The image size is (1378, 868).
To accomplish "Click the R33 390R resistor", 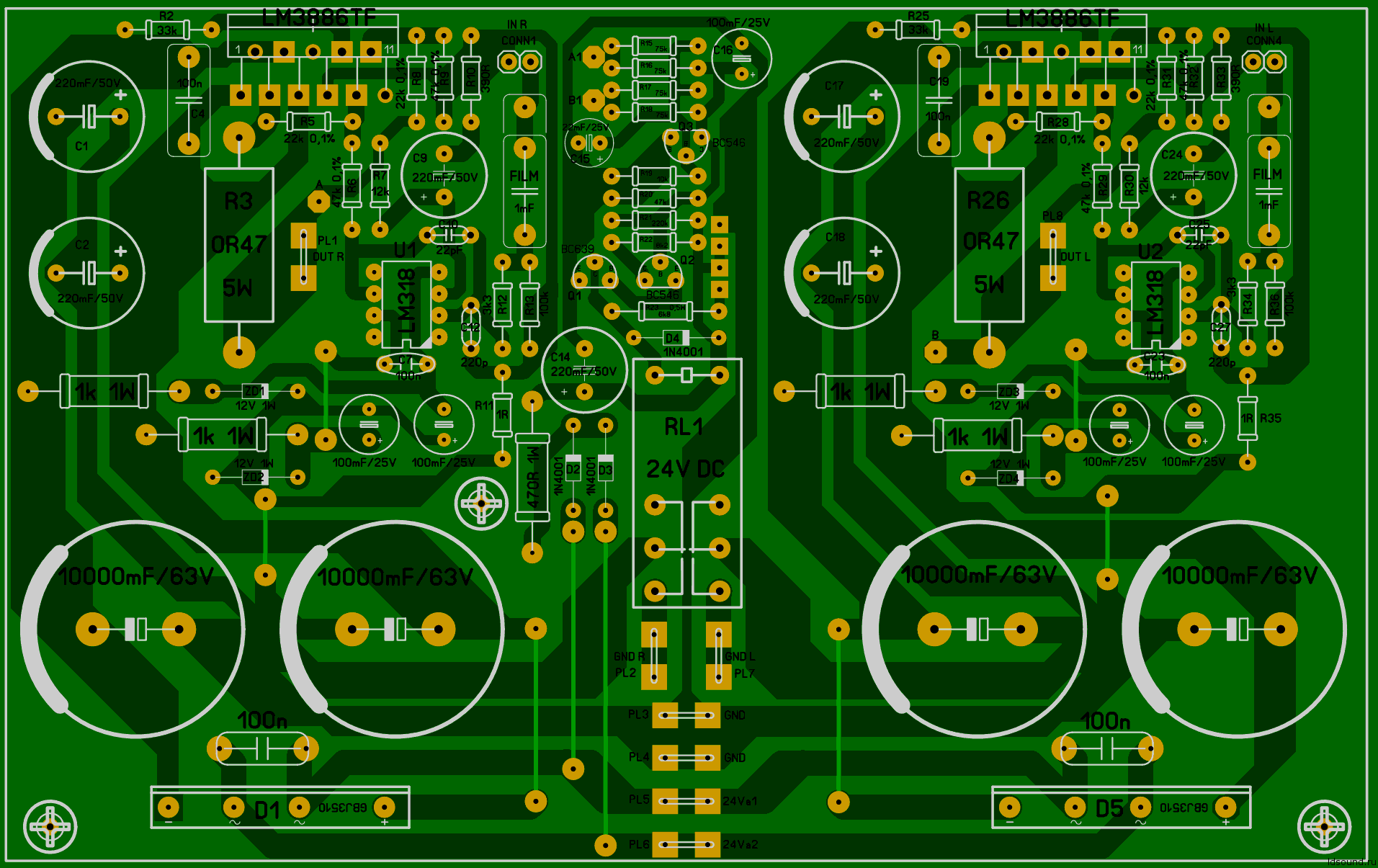I will pos(1220,79).
